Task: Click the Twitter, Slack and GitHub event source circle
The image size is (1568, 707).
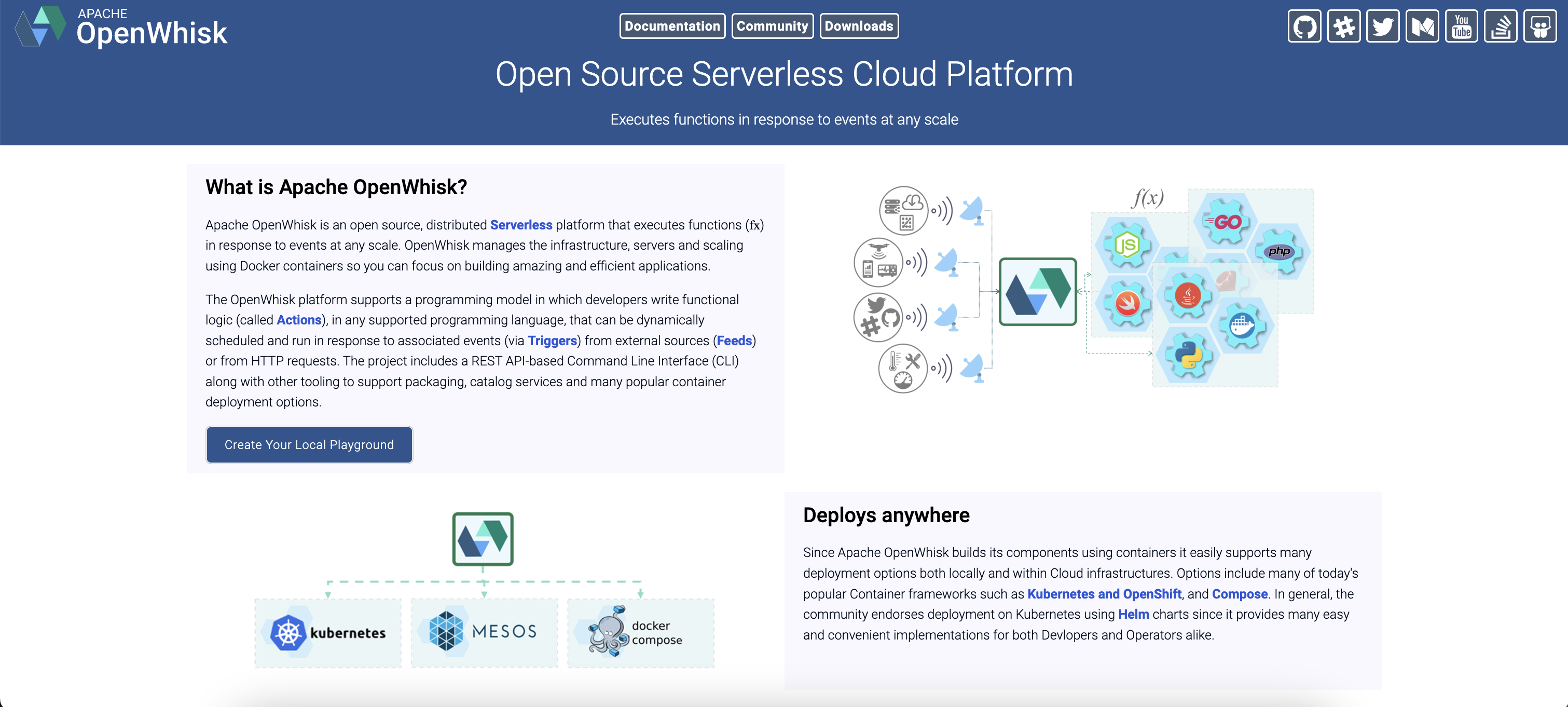Action: pos(878,317)
